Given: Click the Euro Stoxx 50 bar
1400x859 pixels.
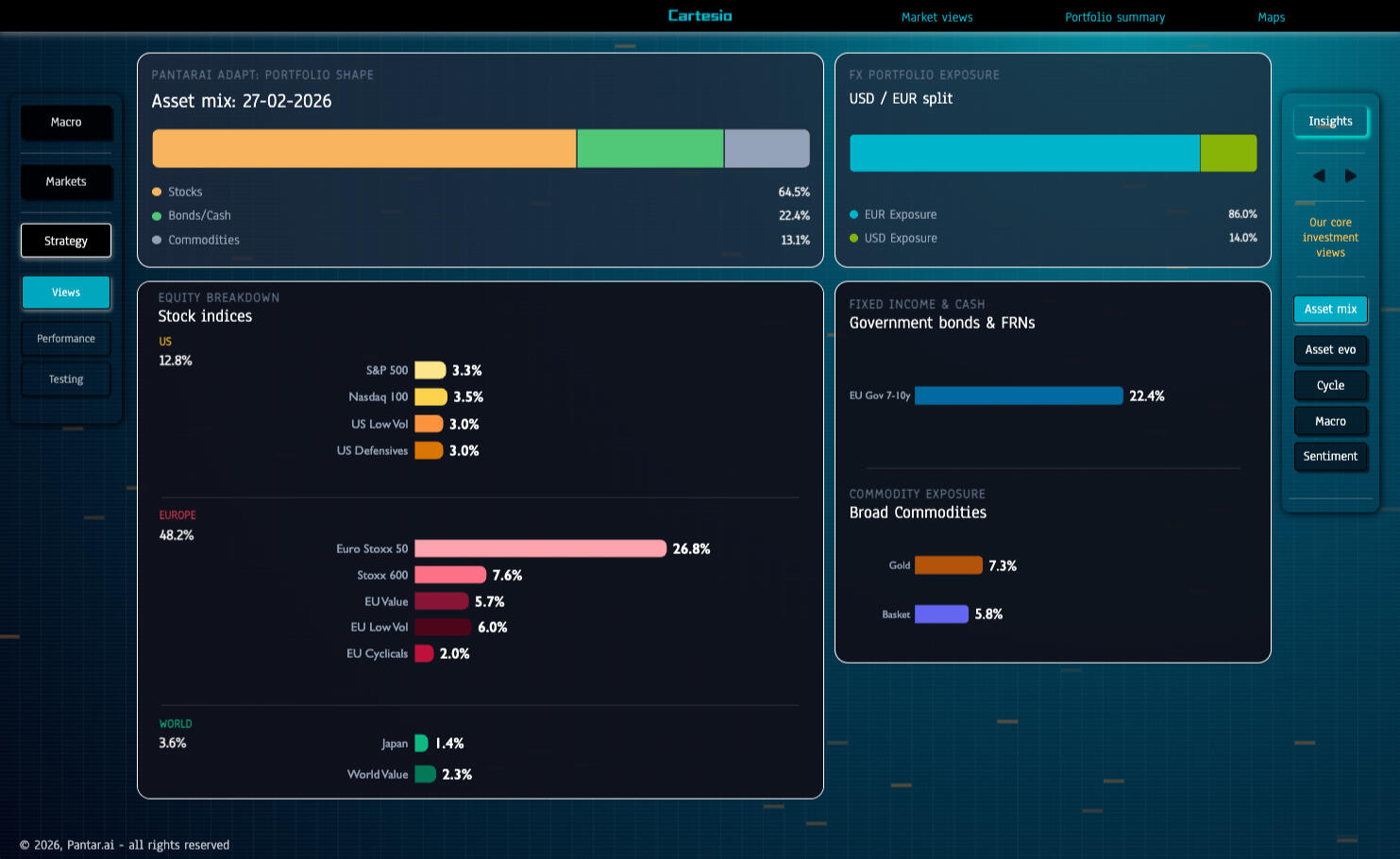Looking at the screenshot, I should point(540,548).
